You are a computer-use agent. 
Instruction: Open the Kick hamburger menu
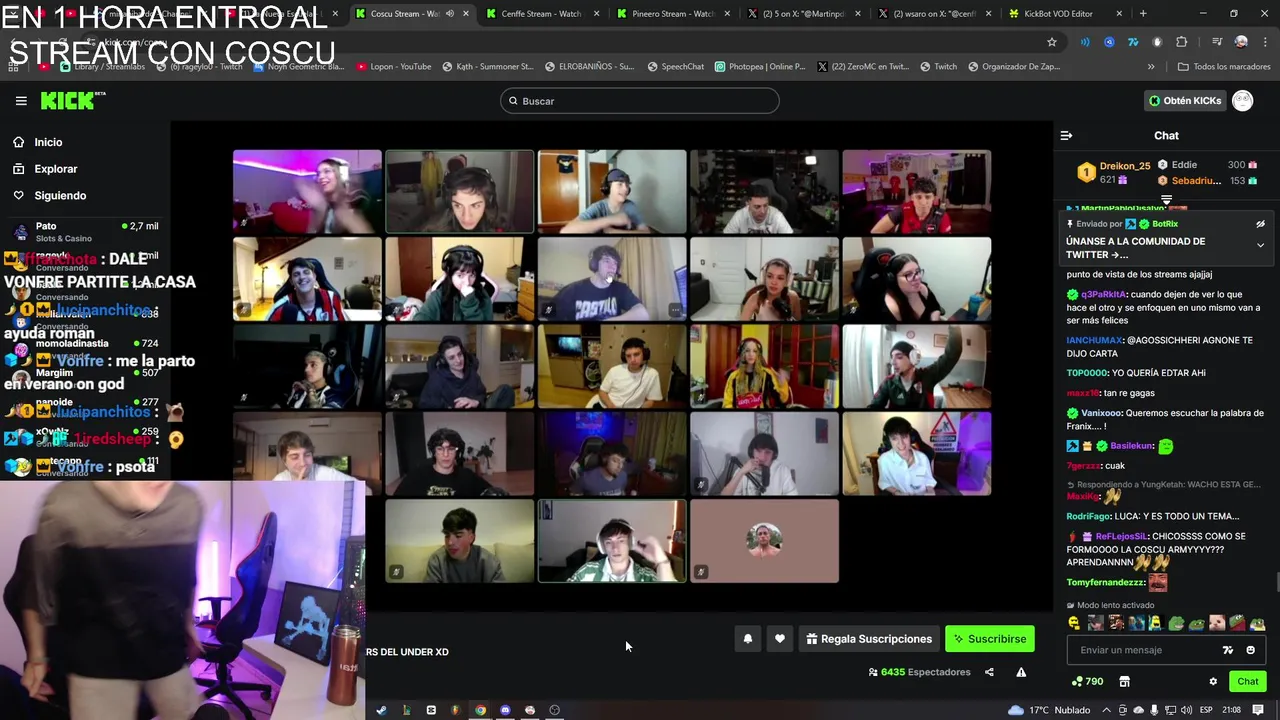[21, 101]
